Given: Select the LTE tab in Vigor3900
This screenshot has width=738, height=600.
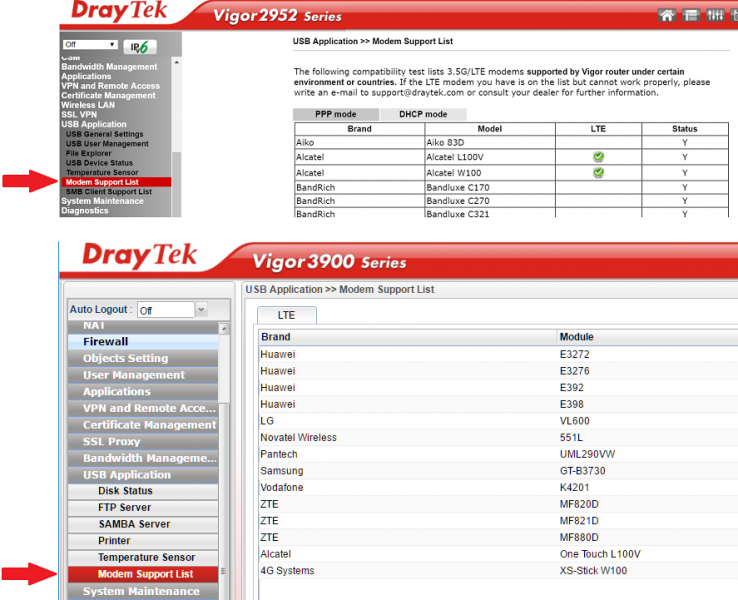Looking at the screenshot, I should [286, 315].
